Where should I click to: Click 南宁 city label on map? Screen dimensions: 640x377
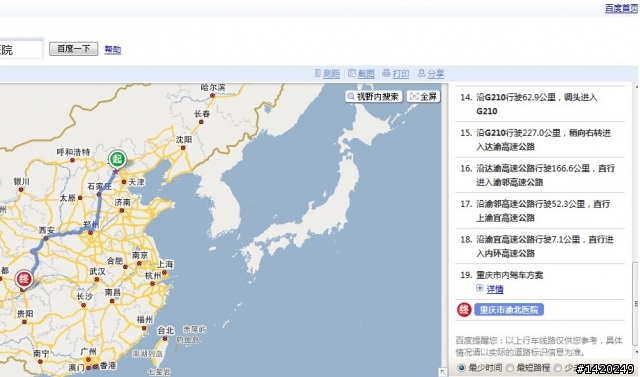tap(41, 353)
